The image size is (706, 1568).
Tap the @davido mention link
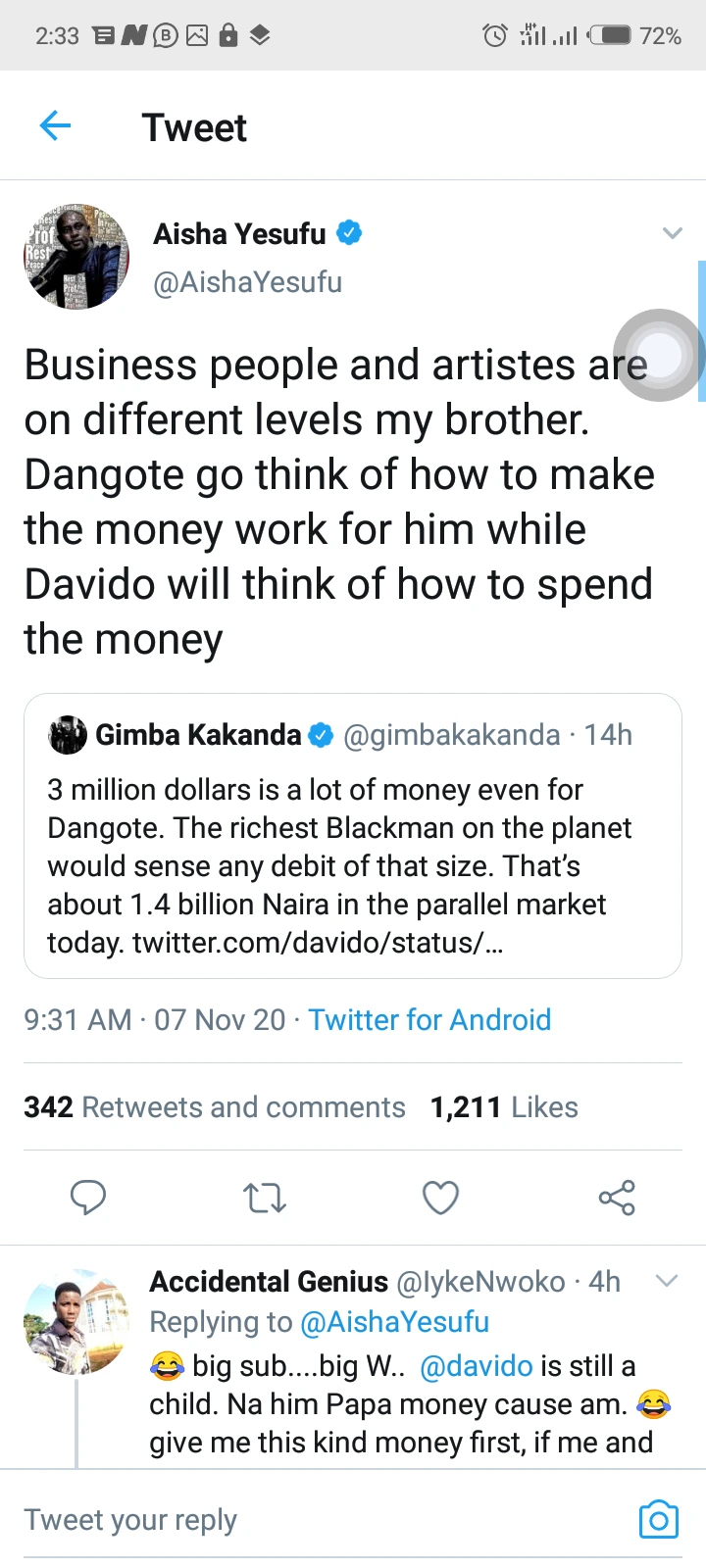pyautogui.click(x=476, y=1365)
